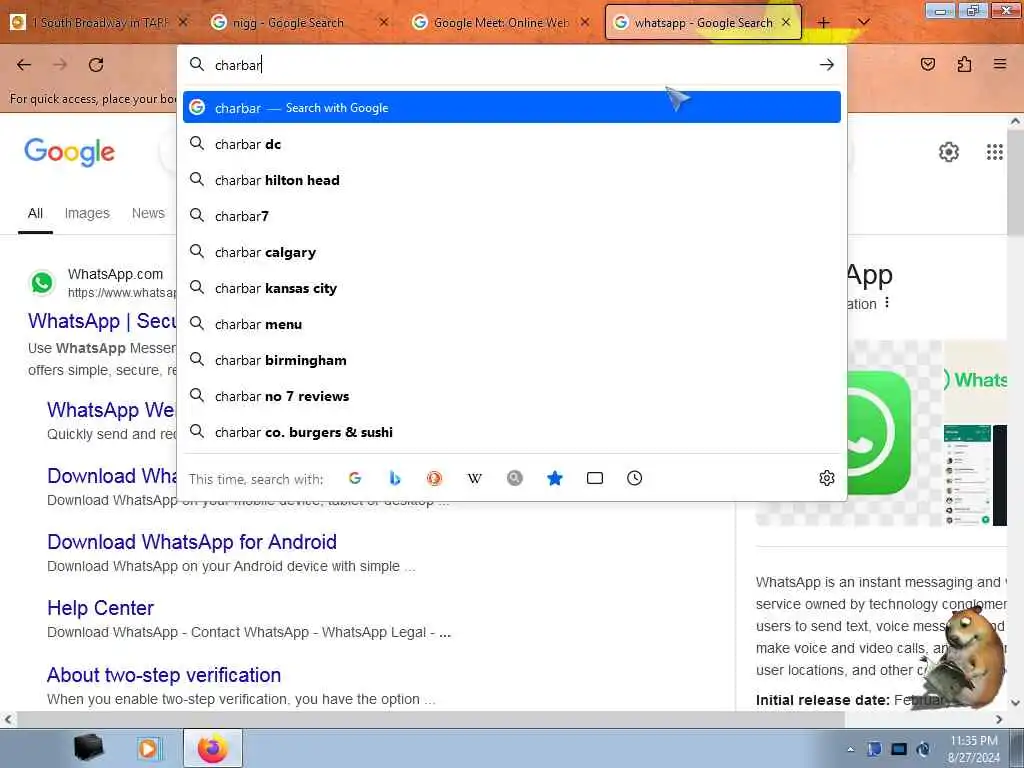Open the Google apps grid
Viewport: 1024px width, 768px height.
(x=994, y=152)
